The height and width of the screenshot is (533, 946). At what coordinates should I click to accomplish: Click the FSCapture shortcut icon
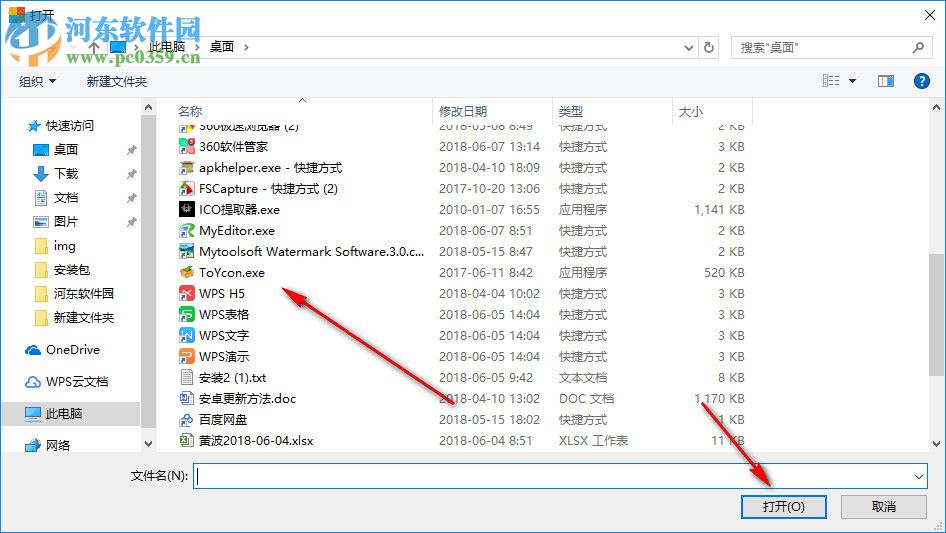186,188
